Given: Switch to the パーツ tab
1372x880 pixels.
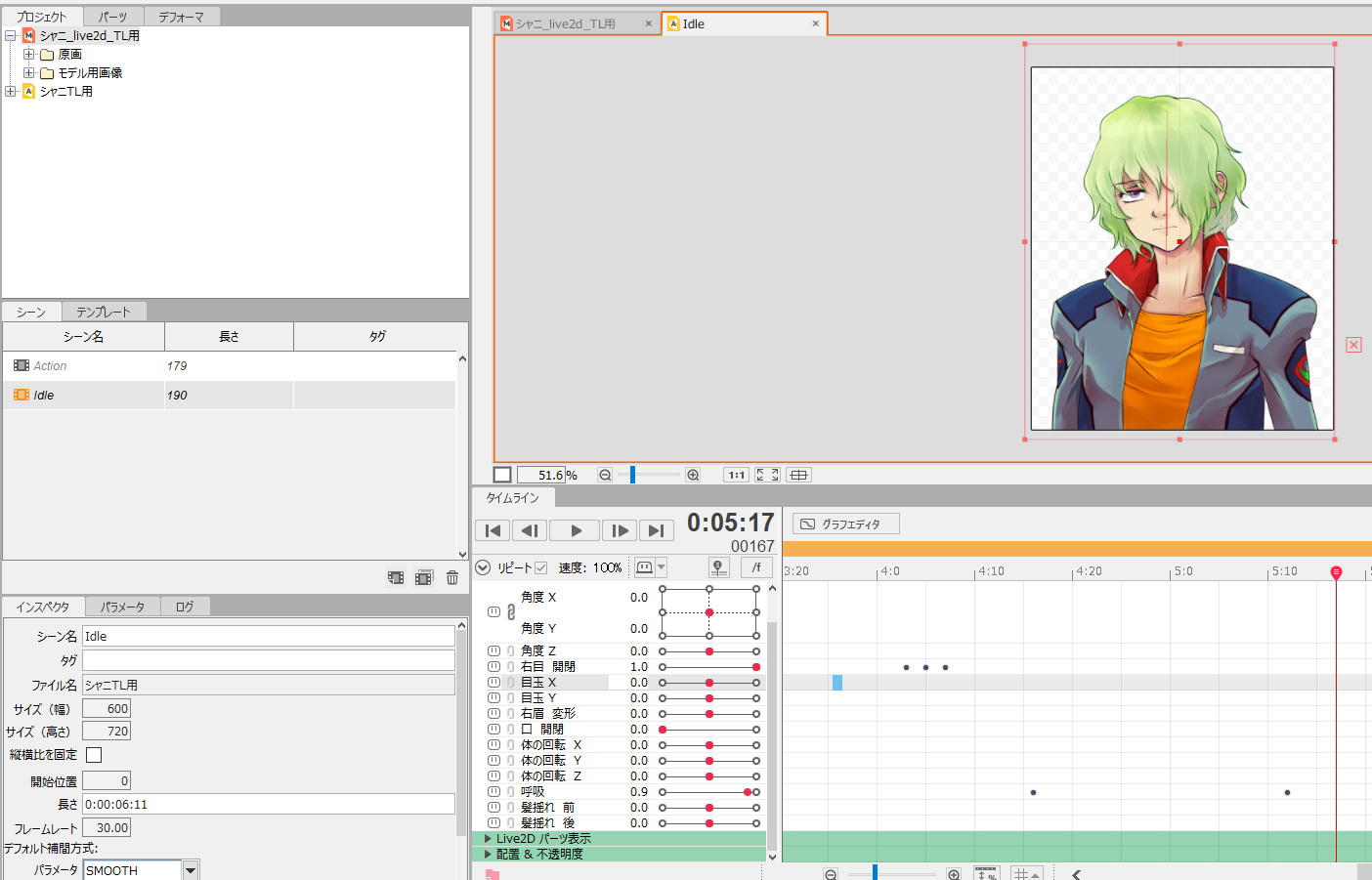Looking at the screenshot, I should 113,17.
